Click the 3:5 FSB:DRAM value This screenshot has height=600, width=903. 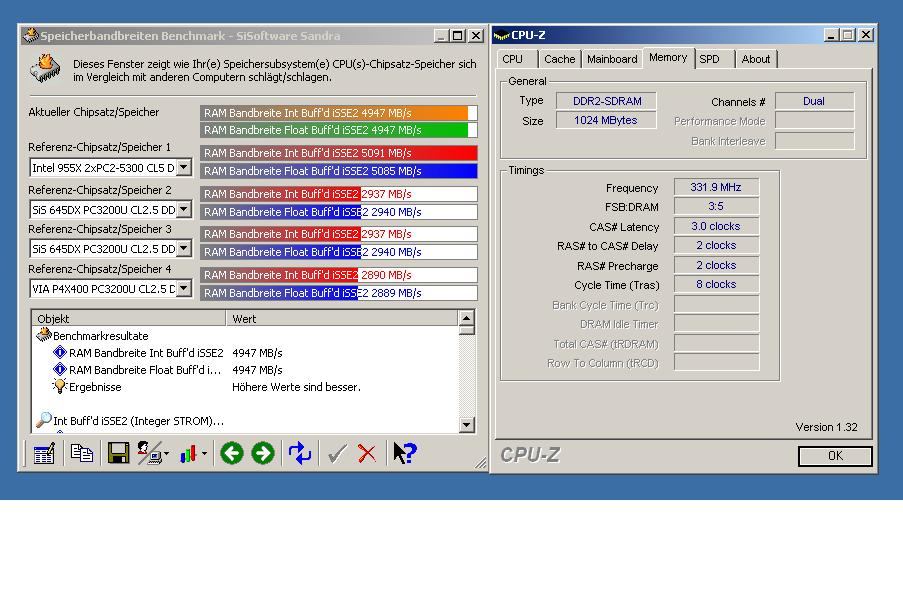coord(716,206)
